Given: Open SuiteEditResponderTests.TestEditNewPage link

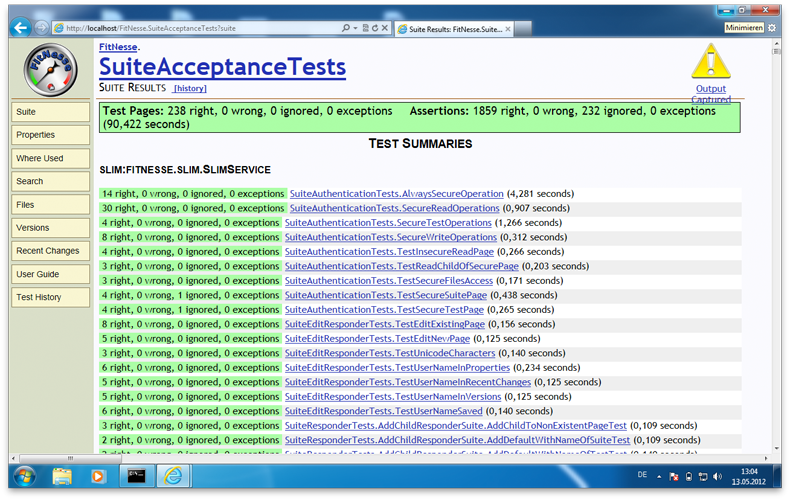Looking at the screenshot, I should (x=377, y=339).
